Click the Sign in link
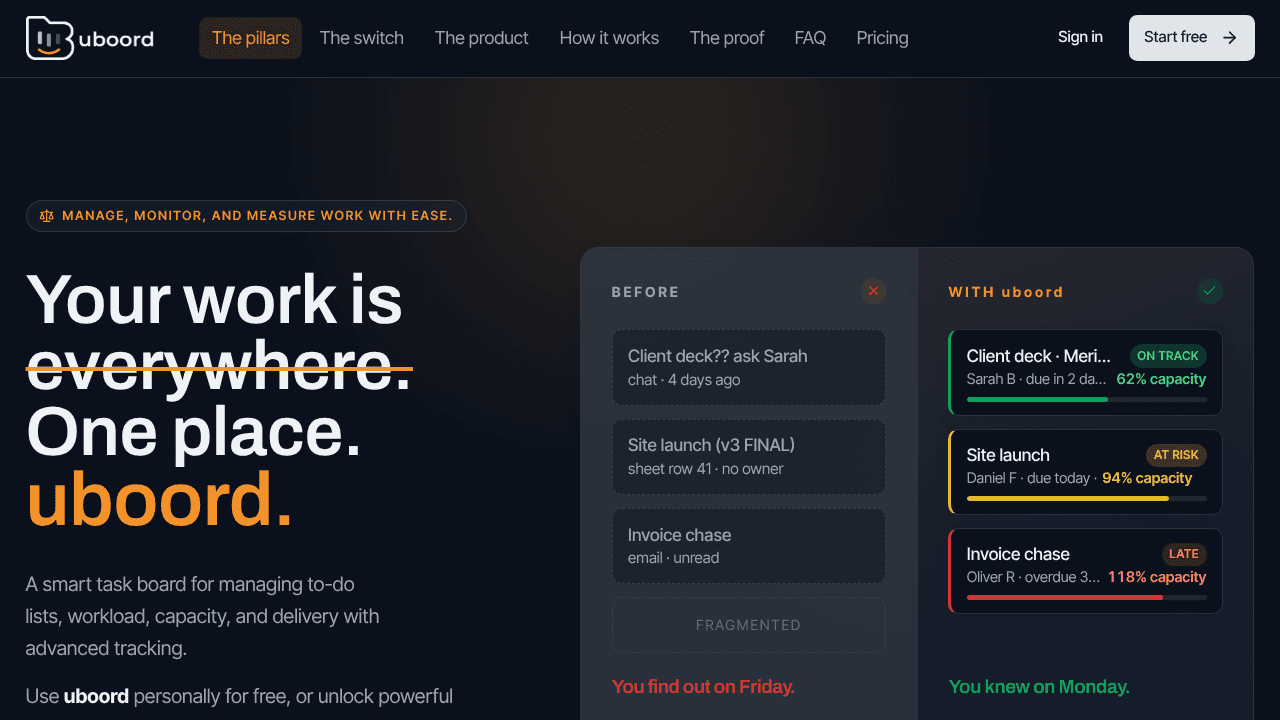1280x720 pixels. 1080,37
